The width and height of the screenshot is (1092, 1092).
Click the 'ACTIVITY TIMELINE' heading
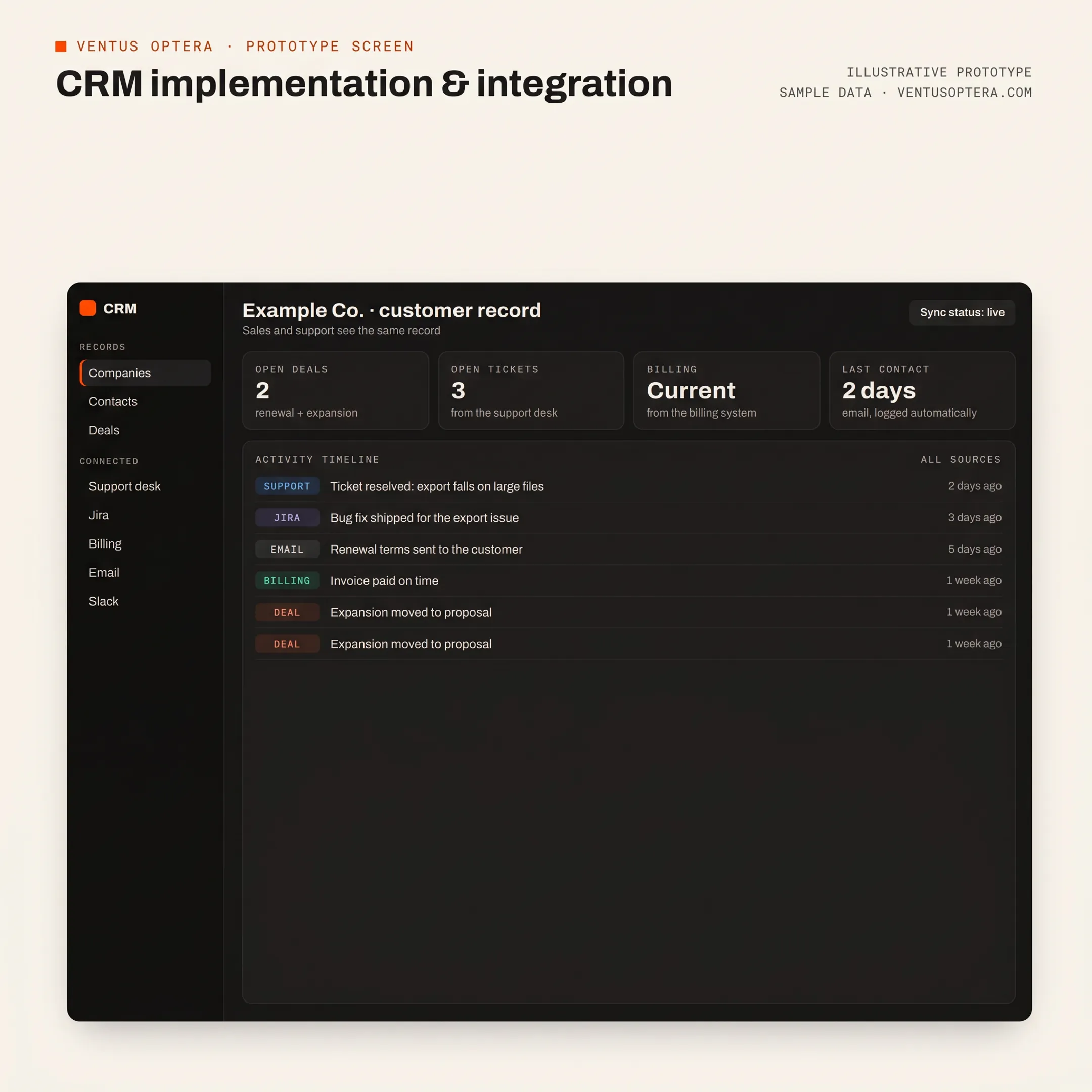317,459
